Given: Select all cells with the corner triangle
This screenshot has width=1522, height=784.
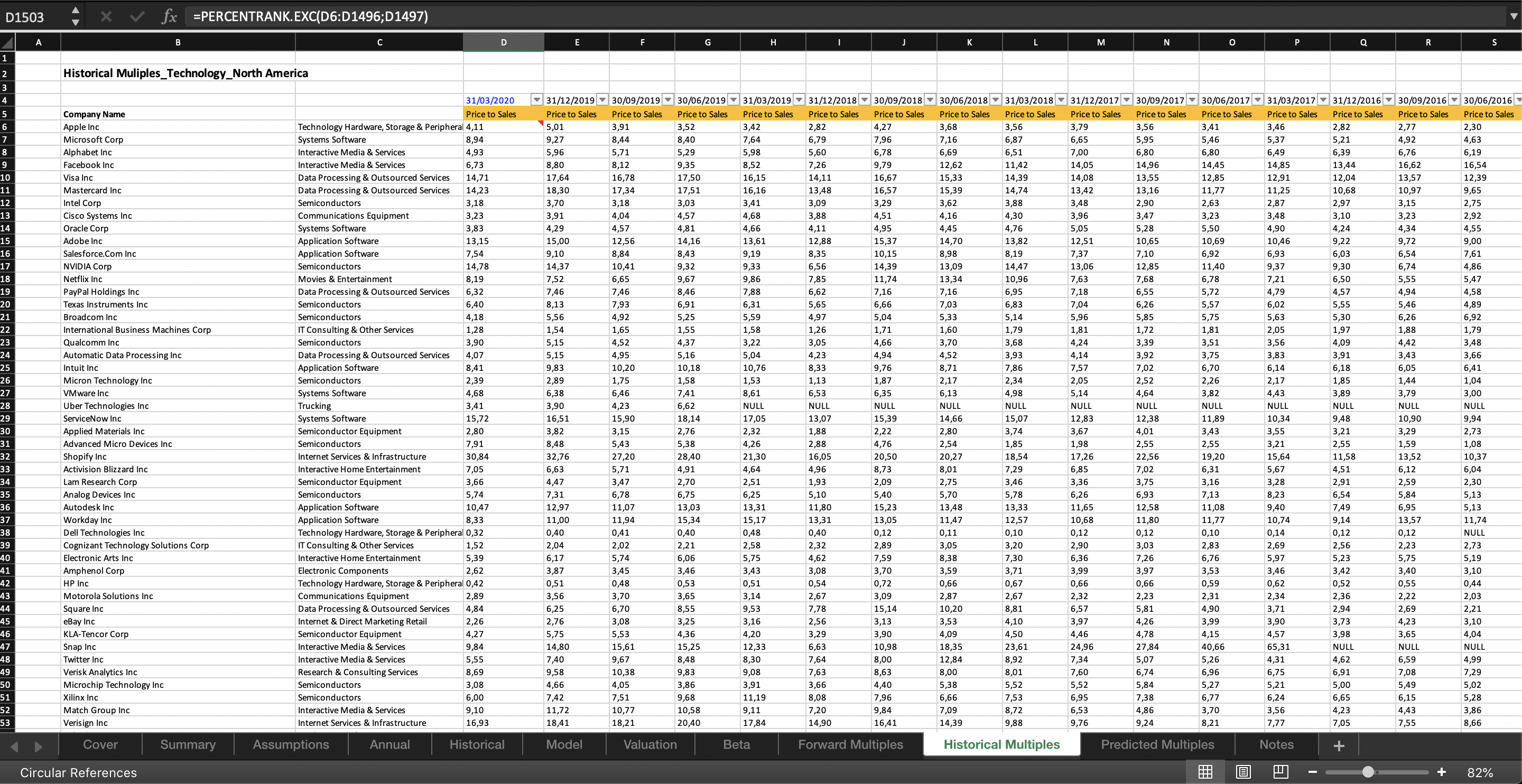Looking at the screenshot, I should click(x=7, y=43).
